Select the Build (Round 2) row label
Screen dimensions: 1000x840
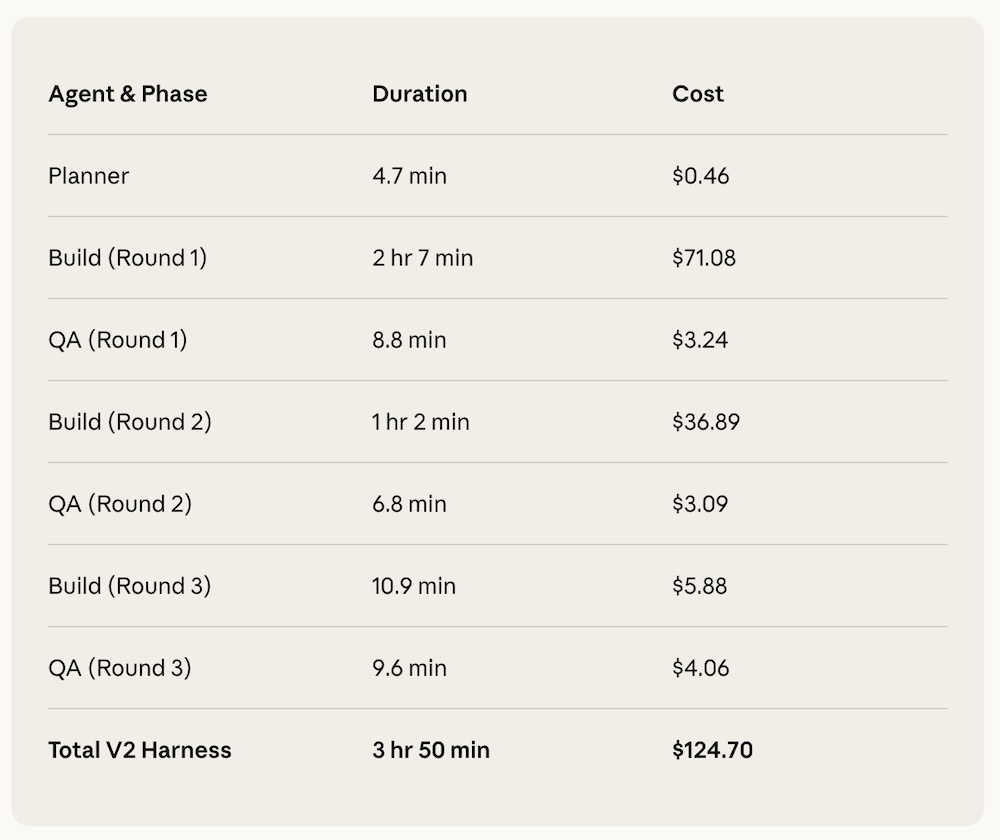pyautogui.click(x=130, y=422)
